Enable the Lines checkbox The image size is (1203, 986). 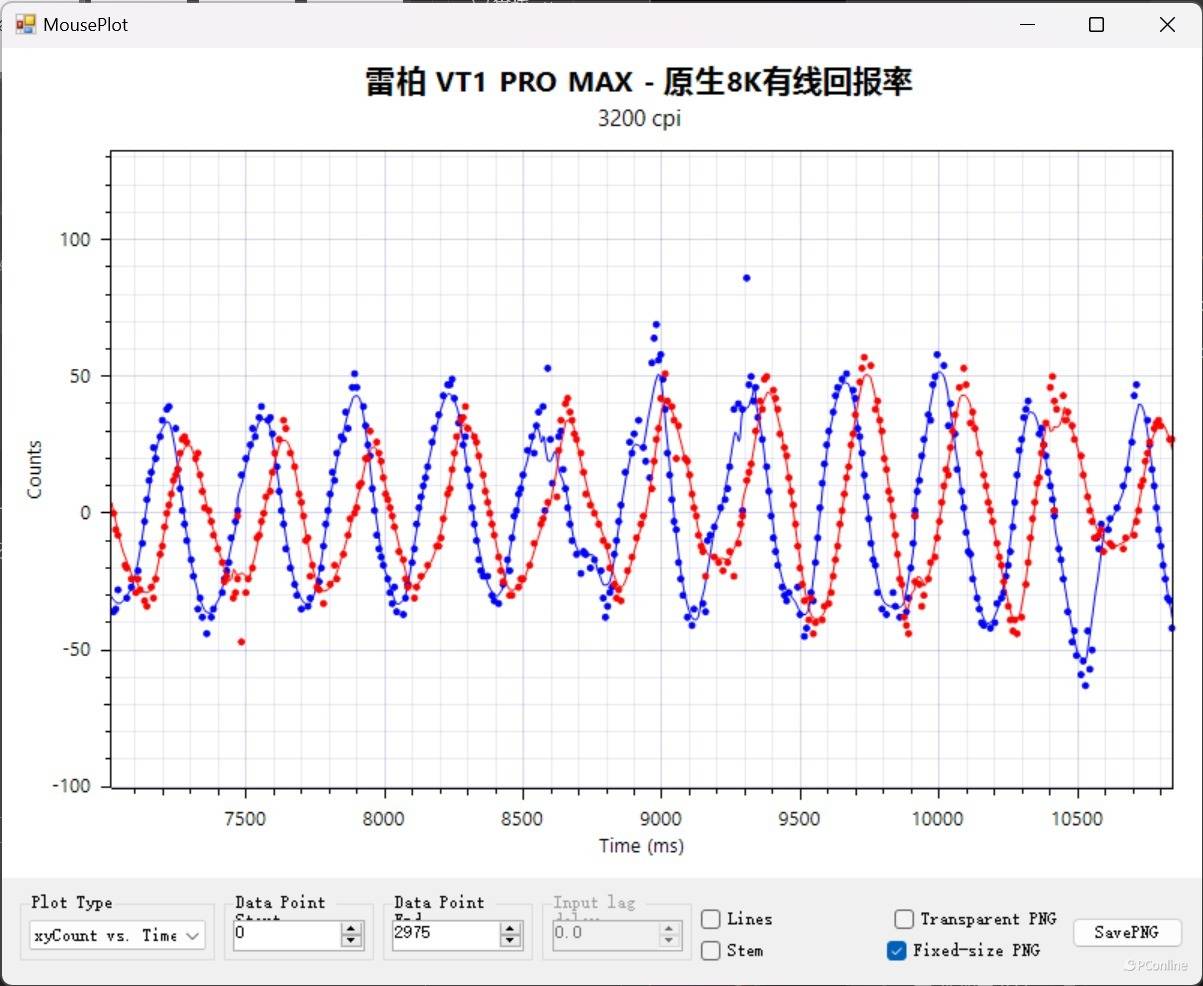pyautogui.click(x=711, y=919)
